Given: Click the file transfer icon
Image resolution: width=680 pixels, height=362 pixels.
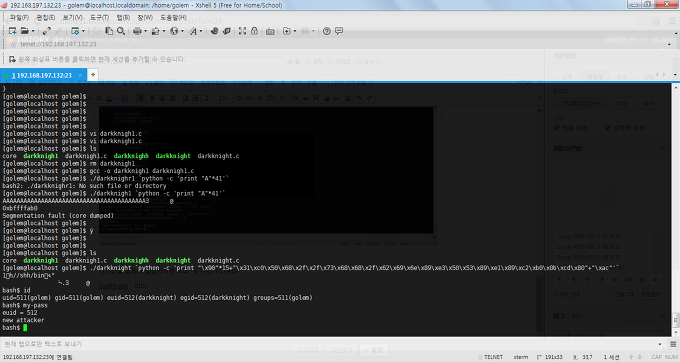Looking at the screenshot, I should point(155,31).
